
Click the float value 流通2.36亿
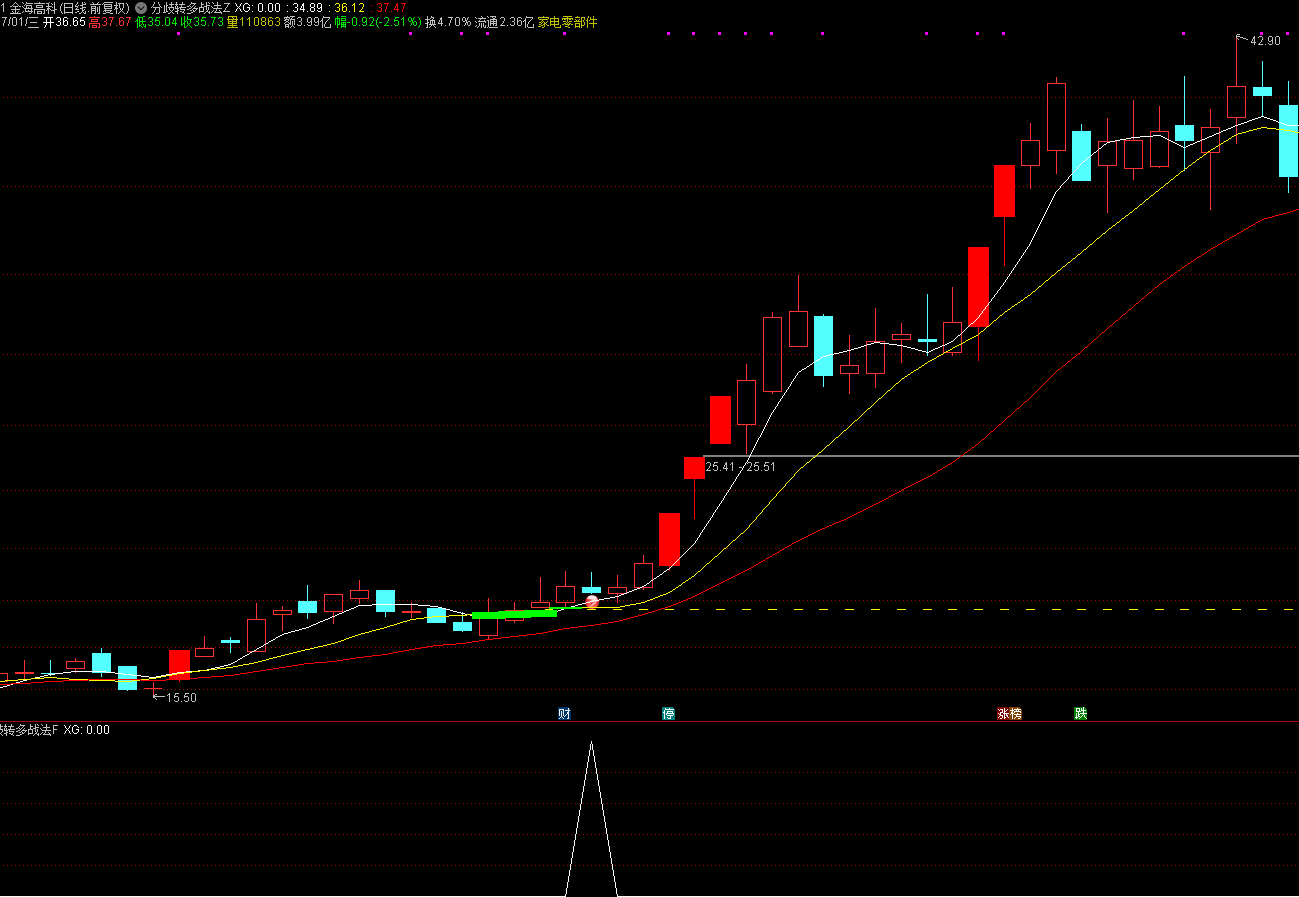point(504,22)
